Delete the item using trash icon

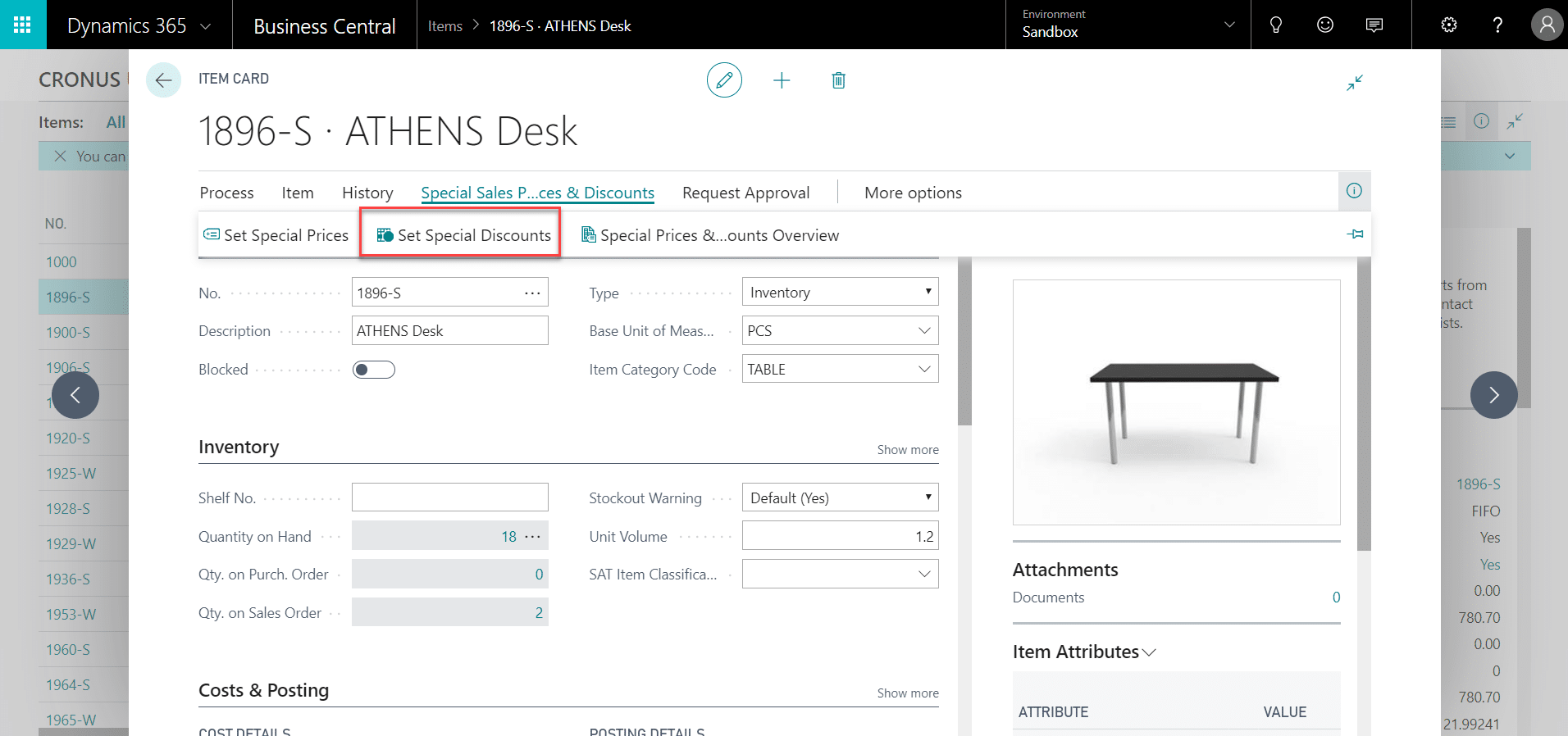838,80
